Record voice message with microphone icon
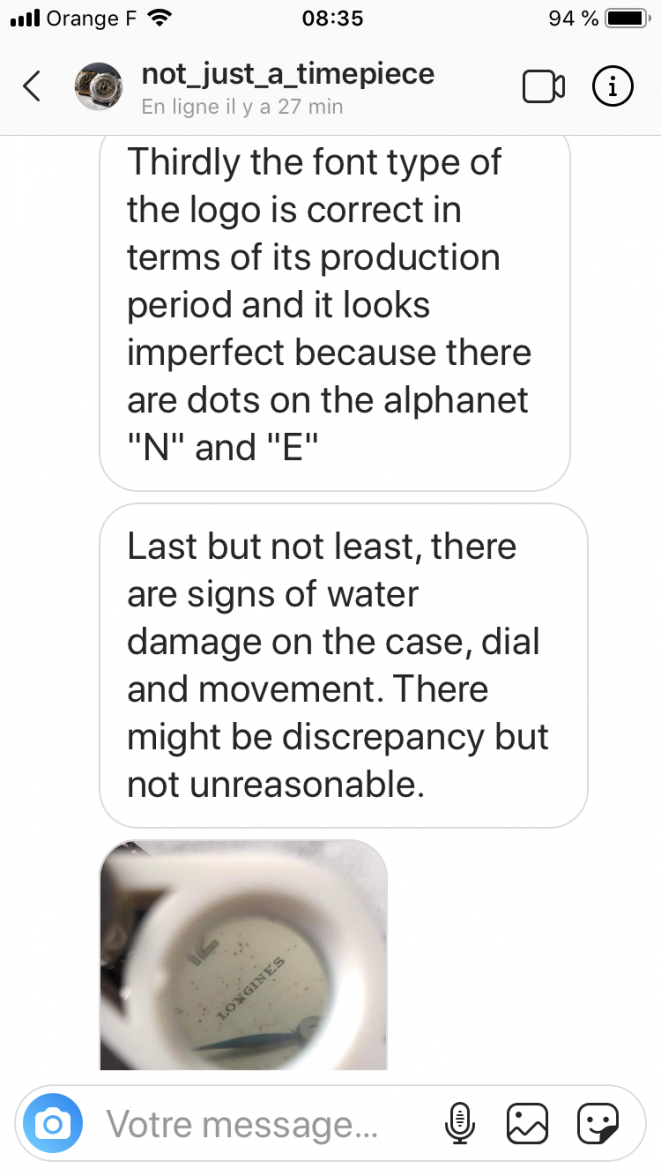Viewport: 661px width, 1176px height. (459, 1124)
